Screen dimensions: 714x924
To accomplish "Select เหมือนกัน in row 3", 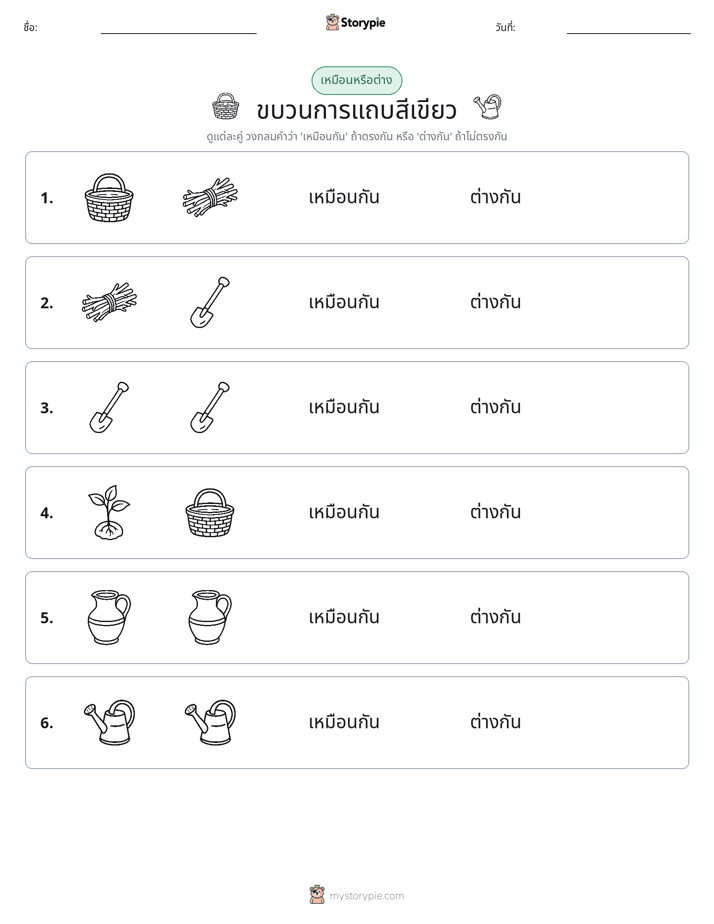I will pyautogui.click(x=344, y=407).
